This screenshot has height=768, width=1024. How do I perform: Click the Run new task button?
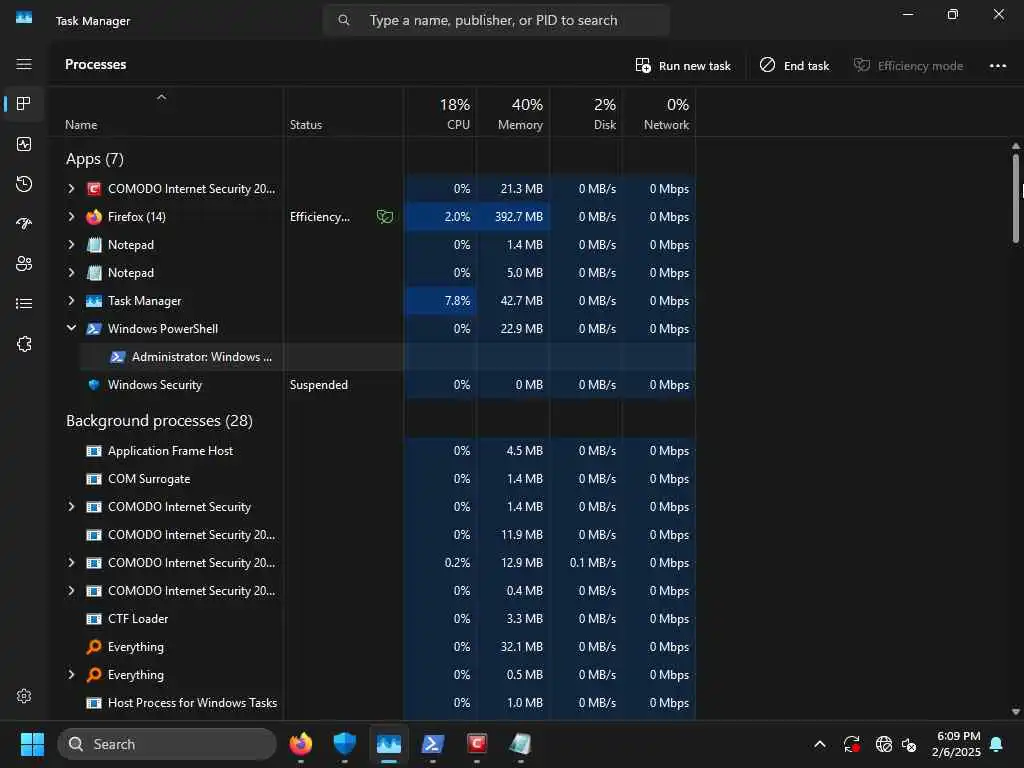(683, 66)
